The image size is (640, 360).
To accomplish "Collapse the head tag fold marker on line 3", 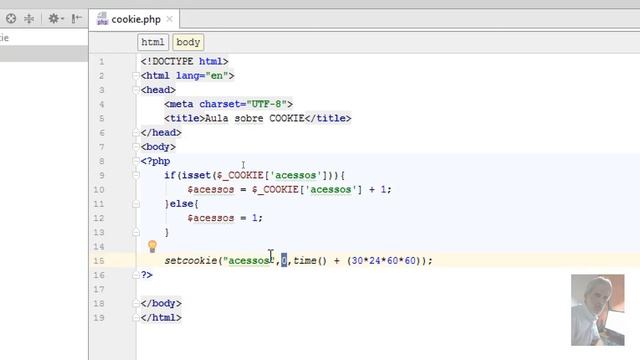I will (136, 90).
